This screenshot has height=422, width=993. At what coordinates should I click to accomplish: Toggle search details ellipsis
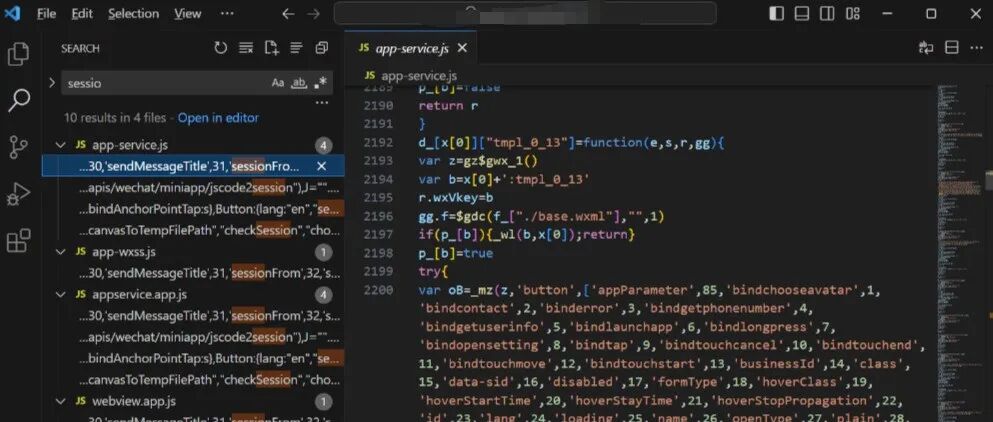(x=322, y=103)
